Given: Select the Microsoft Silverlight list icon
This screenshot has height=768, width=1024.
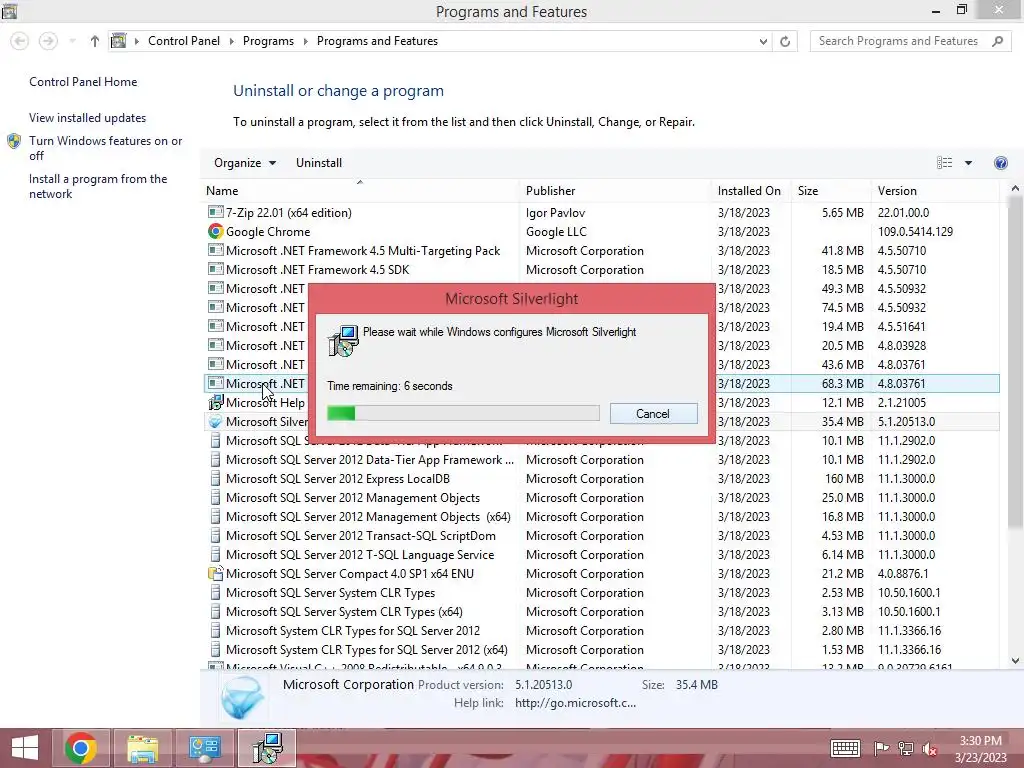Looking at the screenshot, I should coord(216,421).
